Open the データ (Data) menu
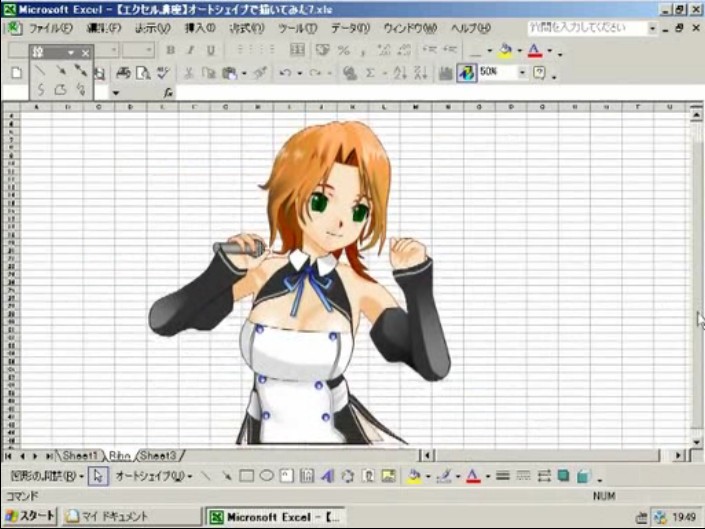This screenshot has width=705, height=529. click(x=350, y=28)
